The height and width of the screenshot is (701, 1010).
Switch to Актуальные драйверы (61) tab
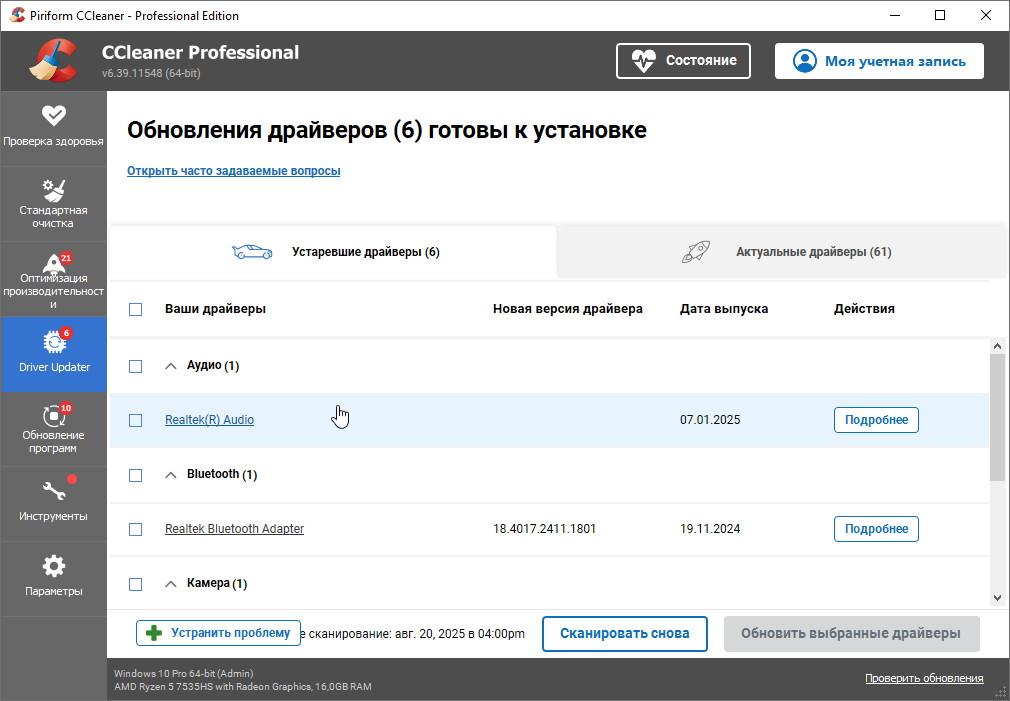(x=782, y=252)
